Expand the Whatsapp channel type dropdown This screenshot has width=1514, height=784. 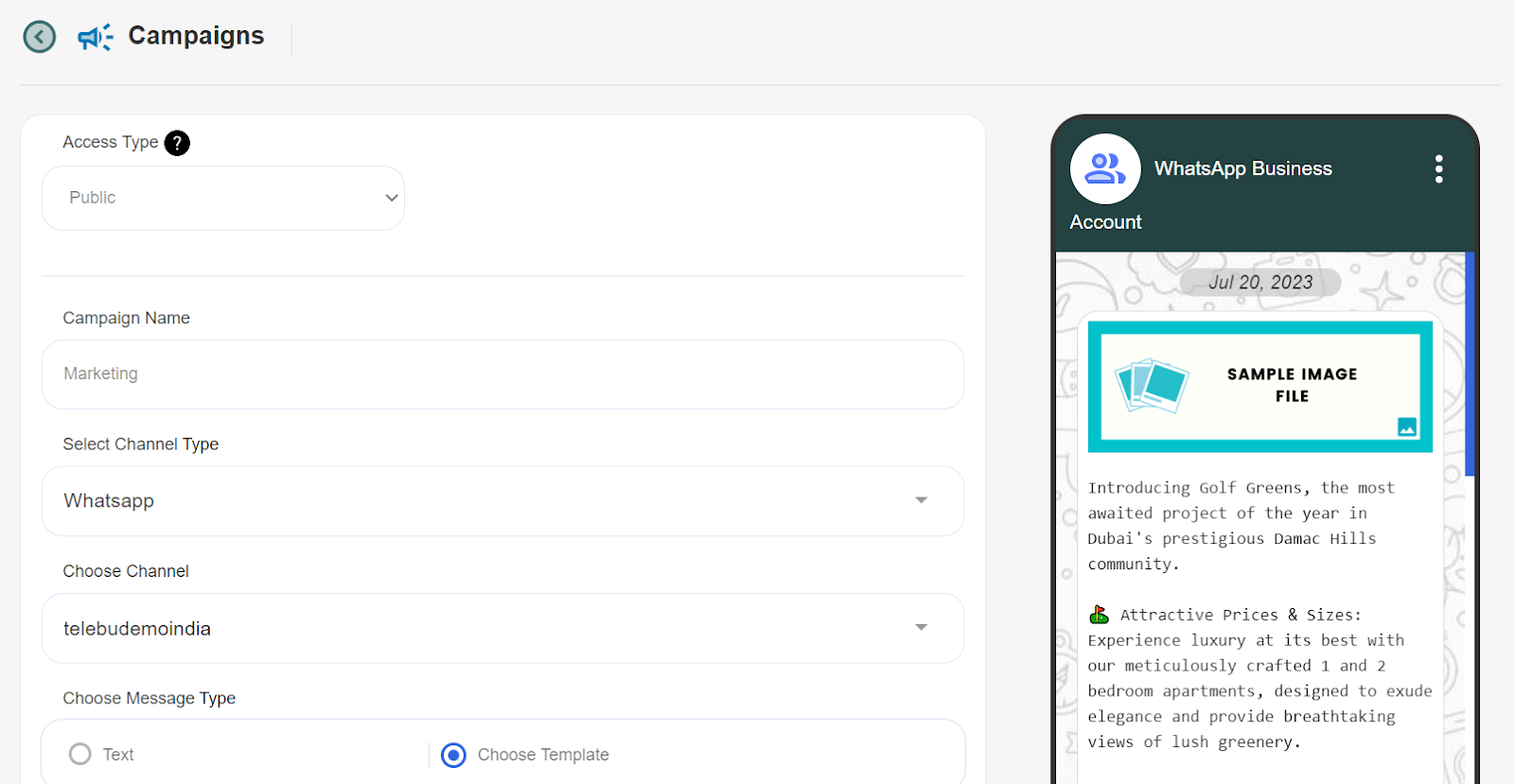tap(502, 501)
